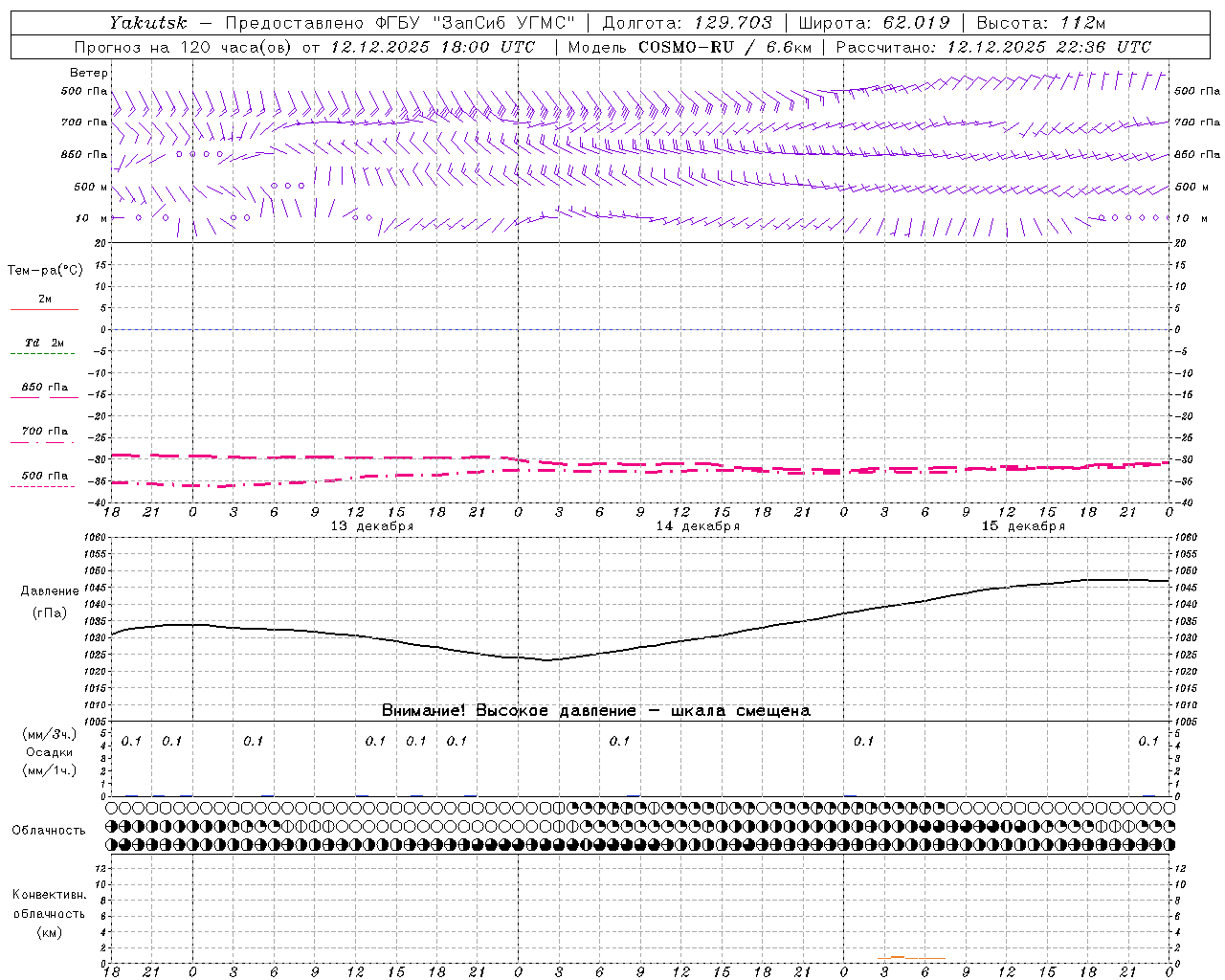
Task: Click the Осадки precipitation label
Action: click(x=50, y=752)
